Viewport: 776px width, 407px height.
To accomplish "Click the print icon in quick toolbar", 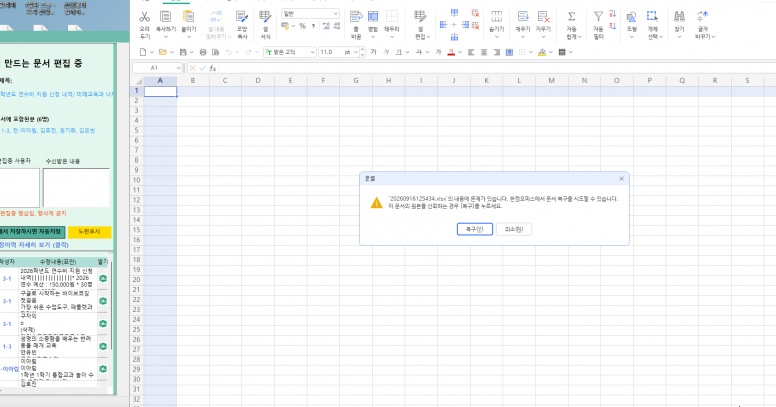I will pyautogui.click(x=203, y=52).
